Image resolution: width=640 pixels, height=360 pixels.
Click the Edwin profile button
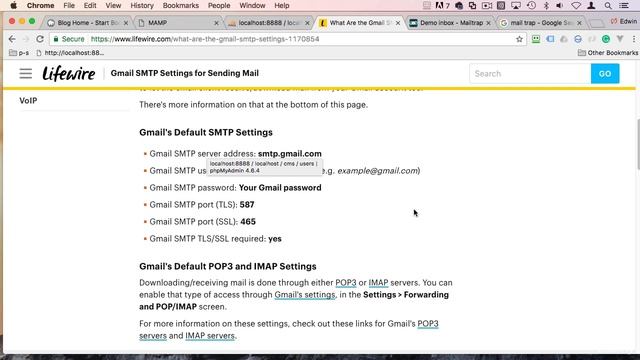[624, 21]
